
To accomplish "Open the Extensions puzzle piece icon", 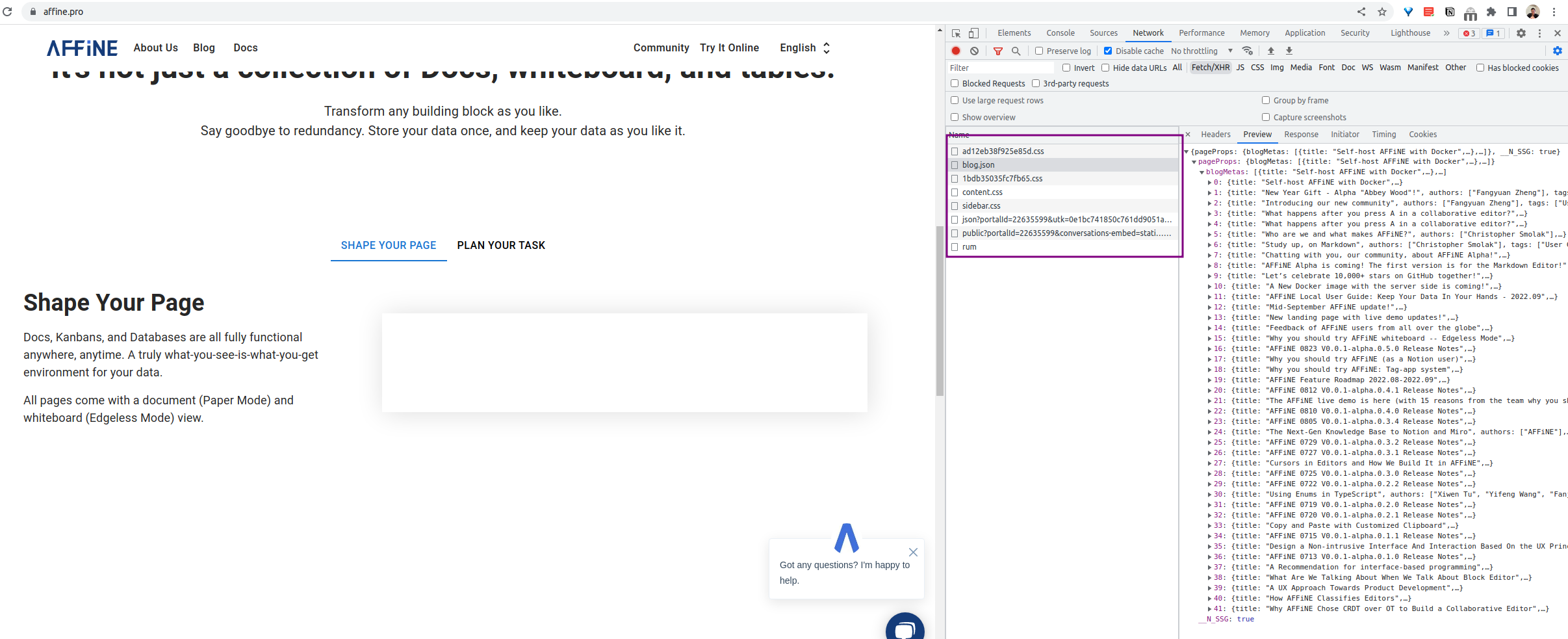I will 1491,12.
